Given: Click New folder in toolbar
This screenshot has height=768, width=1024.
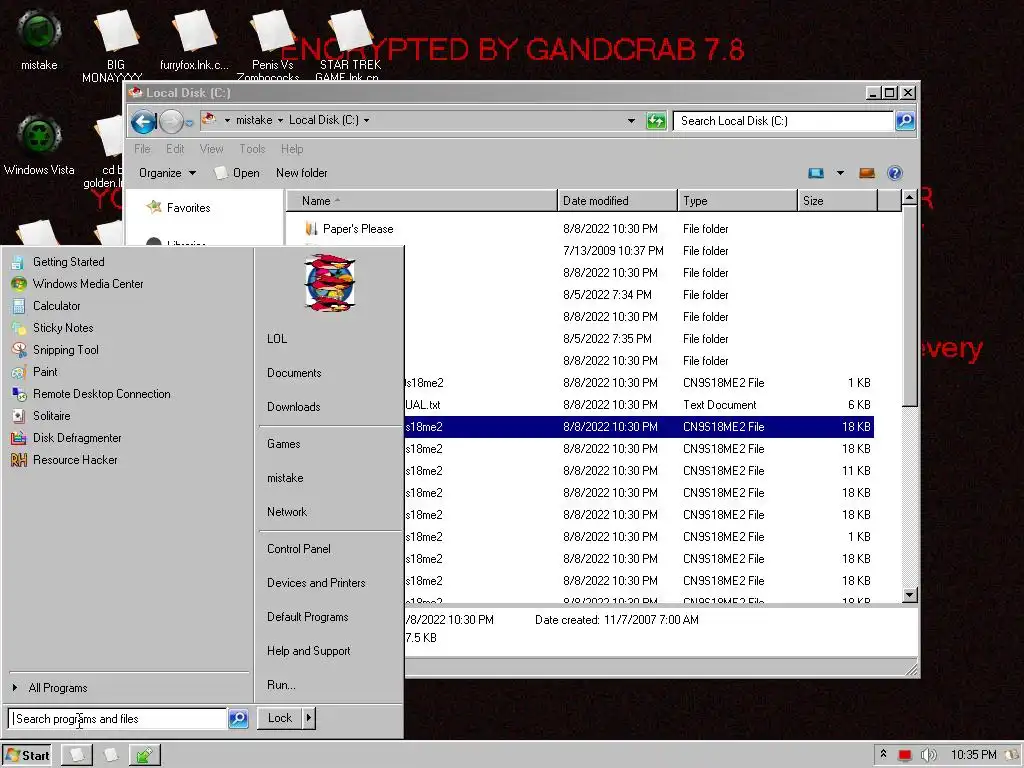Looking at the screenshot, I should point(302,173).
